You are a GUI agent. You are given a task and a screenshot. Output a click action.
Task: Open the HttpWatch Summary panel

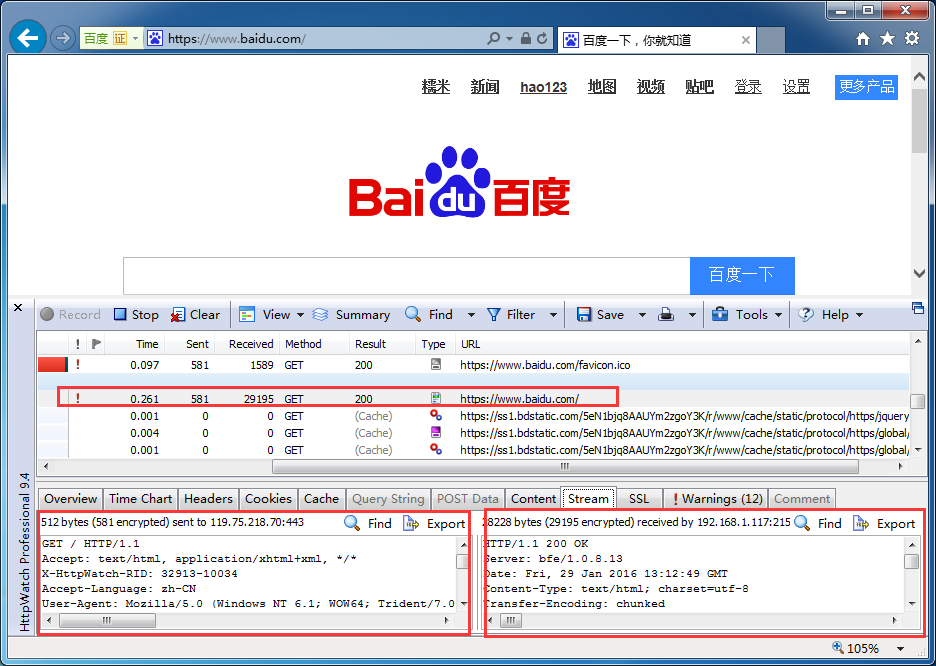coord(352,314)
